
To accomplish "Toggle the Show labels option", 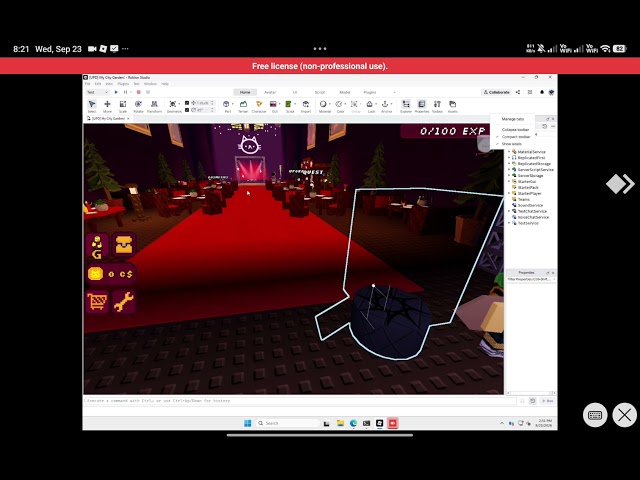I will pos(511,144).
